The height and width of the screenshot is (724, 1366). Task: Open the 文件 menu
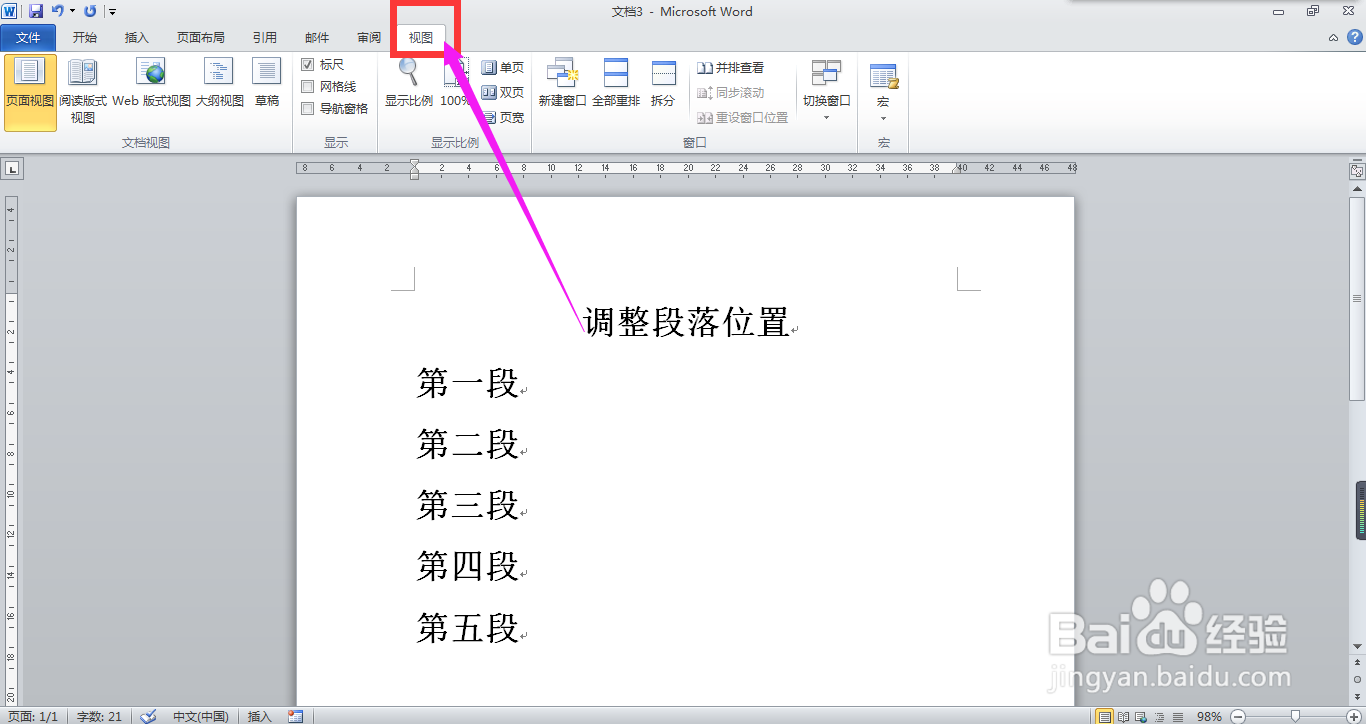point(29,37)
